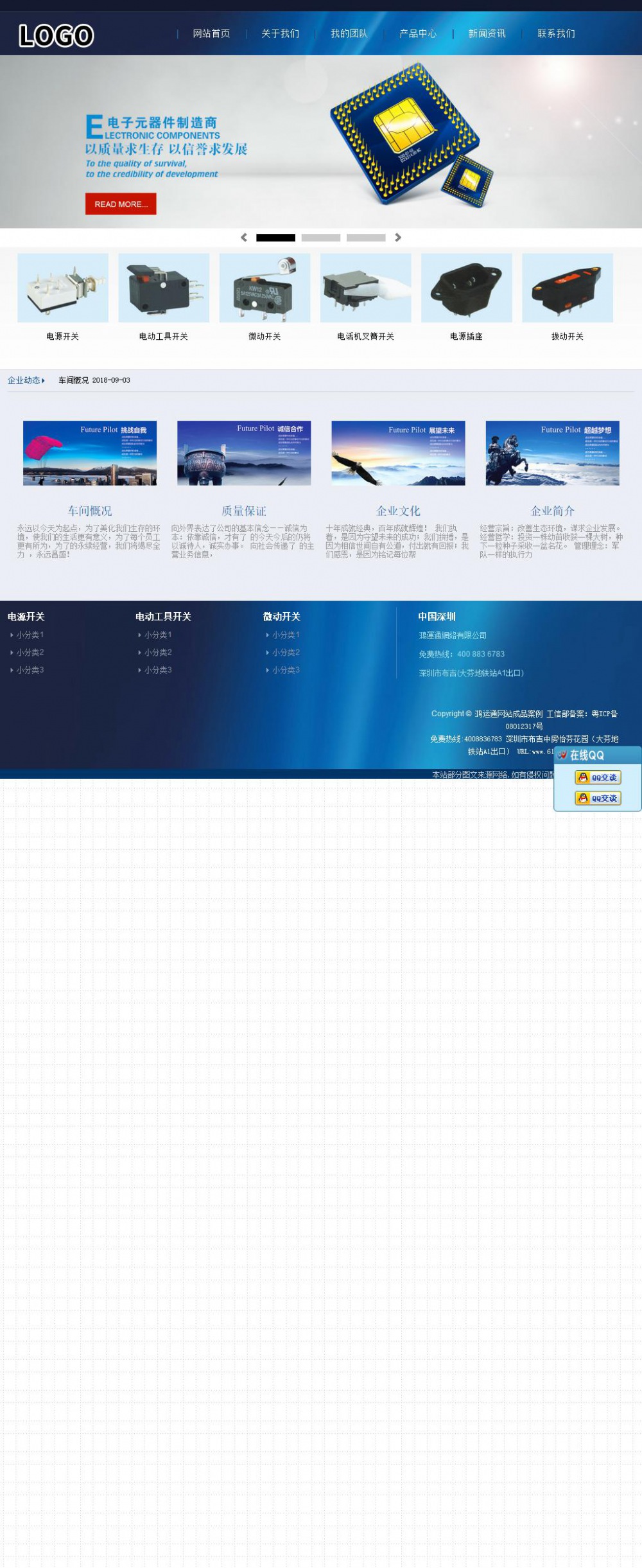Click footer heading 电源开关
The width and height of the screenshot is (642, 1568).
[26, 617]
